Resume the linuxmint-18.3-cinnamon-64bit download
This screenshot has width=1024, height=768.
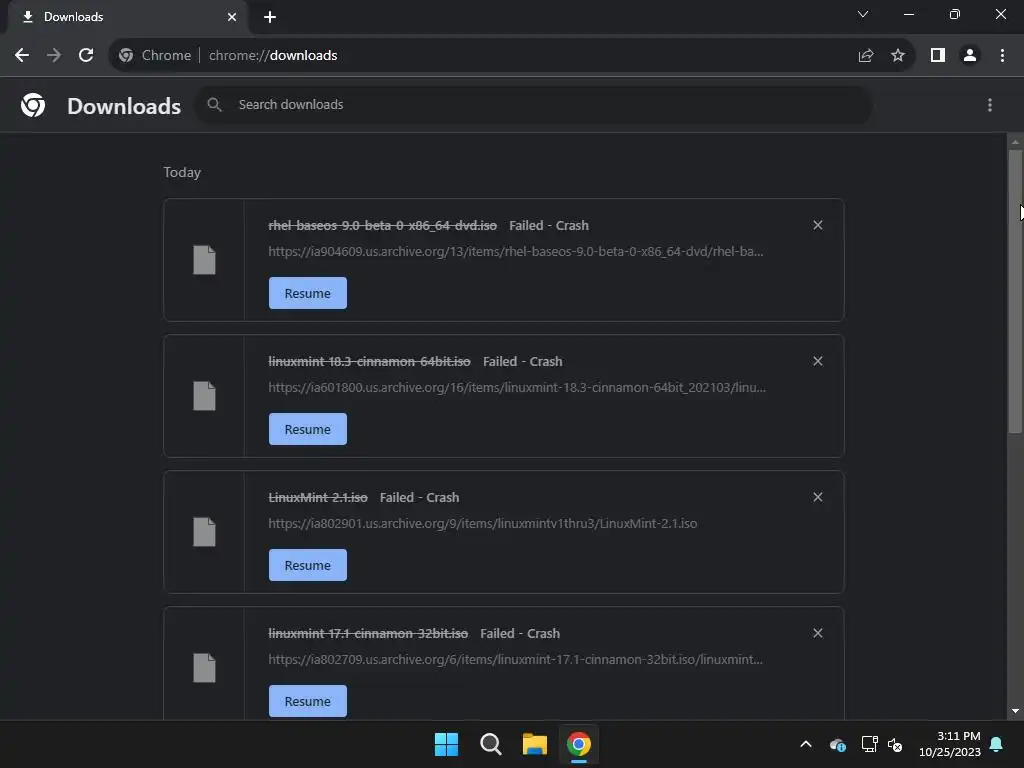[308, 429]
